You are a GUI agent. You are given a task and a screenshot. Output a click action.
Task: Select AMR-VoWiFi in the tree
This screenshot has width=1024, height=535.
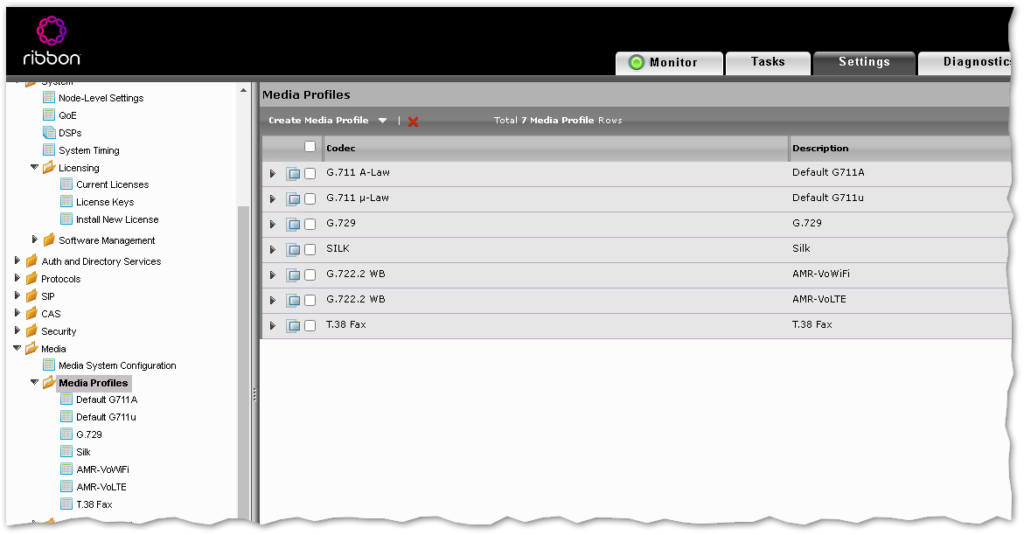[103, 470]
